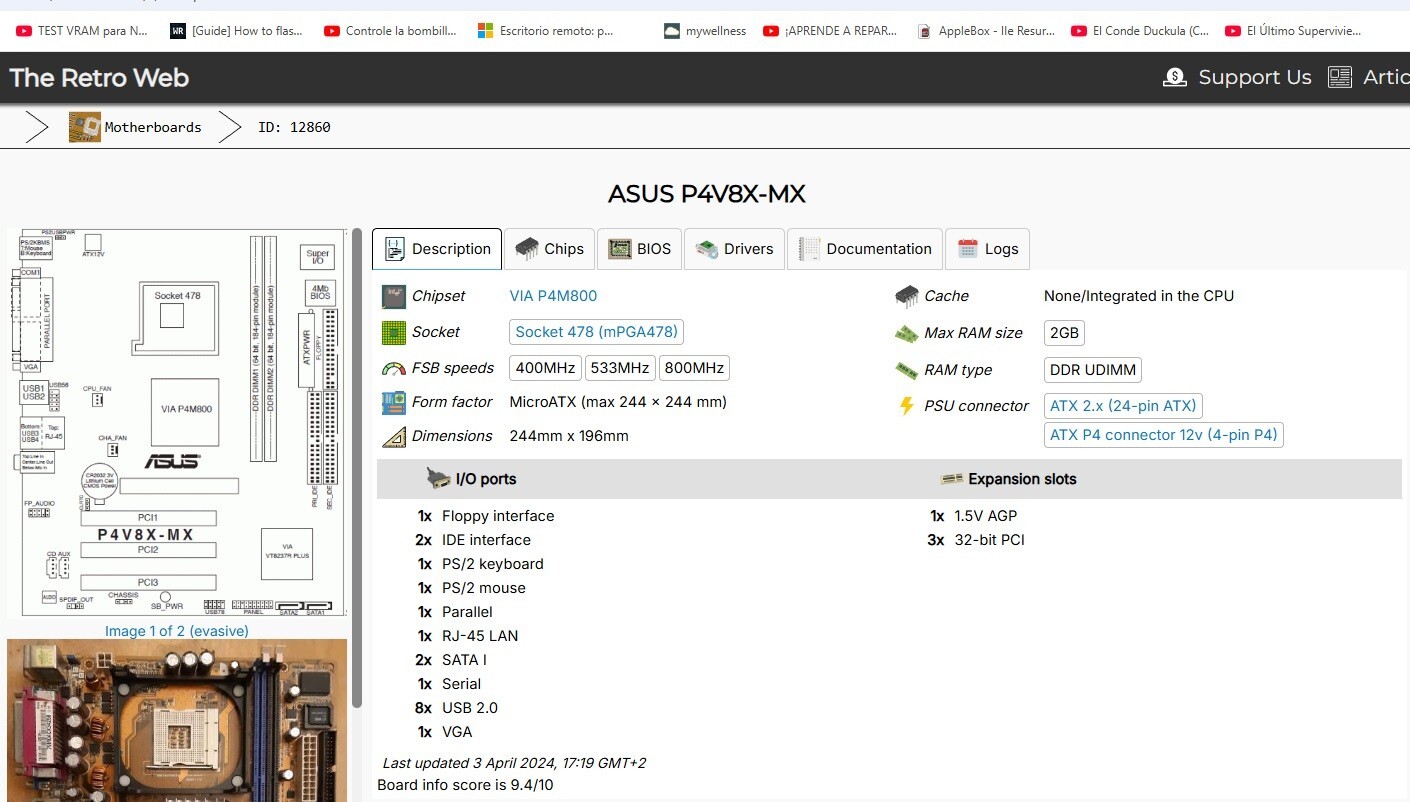Viewport: 1410px width, 802px height.
Task: Click the 2GB max RAM tag
Action: (x=1064, y=333)
